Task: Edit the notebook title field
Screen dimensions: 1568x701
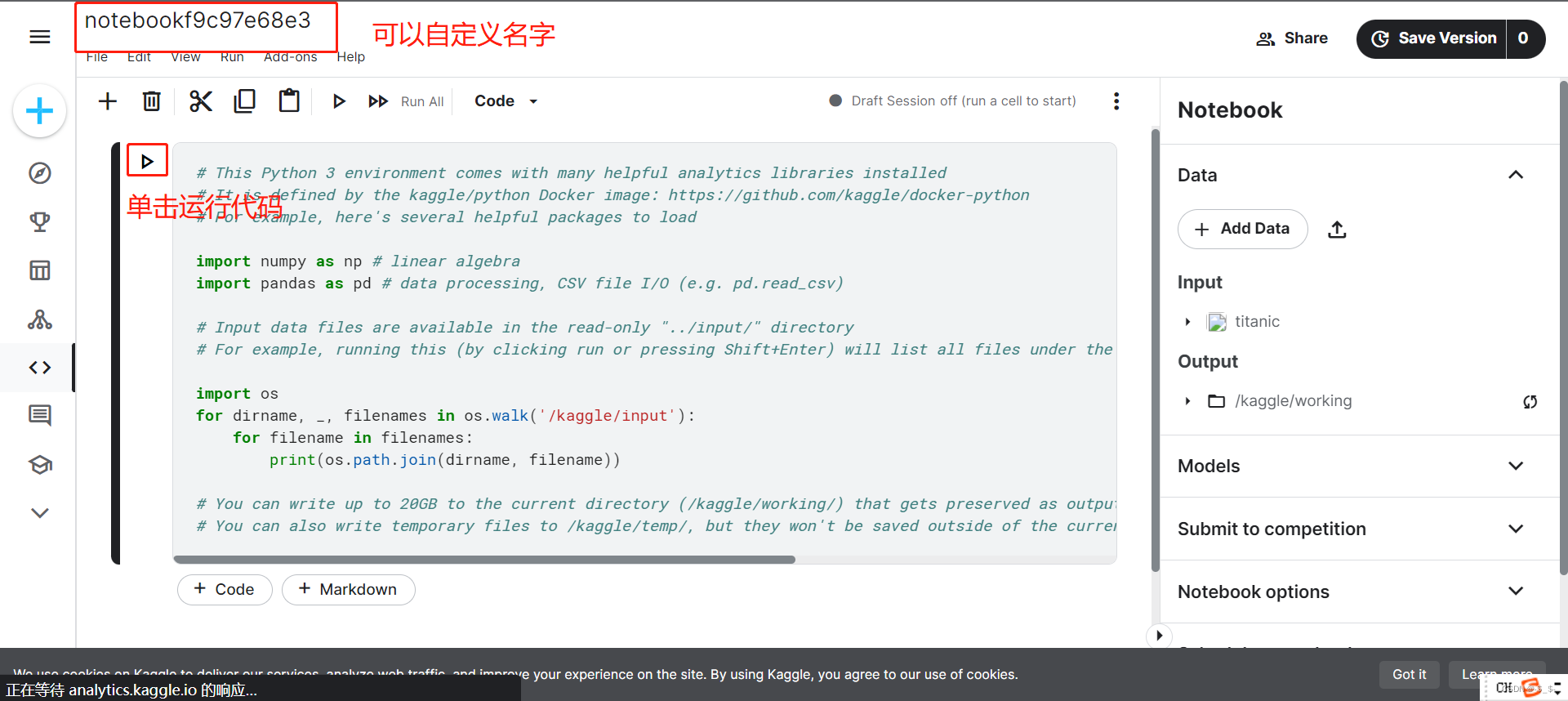Action: (206, 21)
